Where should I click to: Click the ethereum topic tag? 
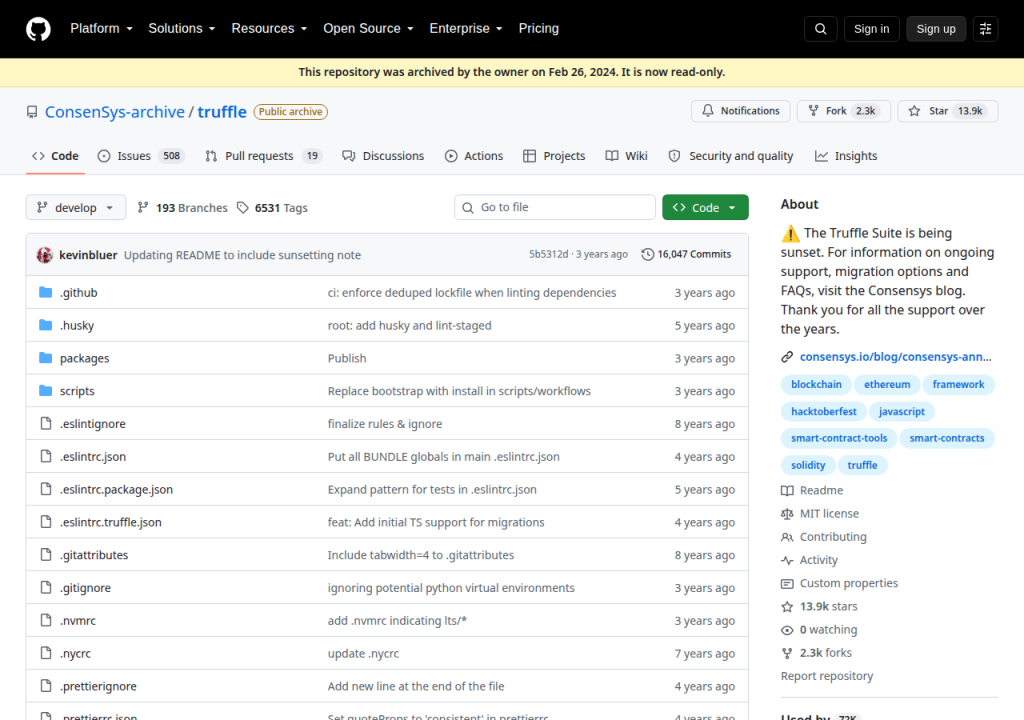pyautogui.click(x=887, y=384)
